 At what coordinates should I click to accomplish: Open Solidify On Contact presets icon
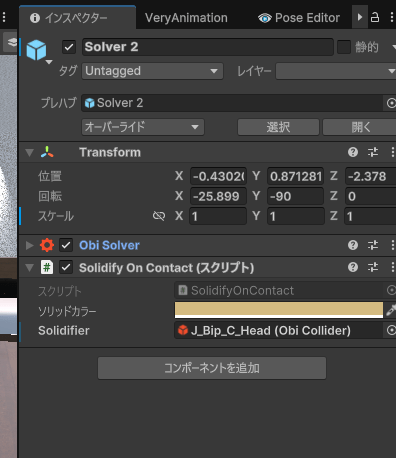(373, 267)
